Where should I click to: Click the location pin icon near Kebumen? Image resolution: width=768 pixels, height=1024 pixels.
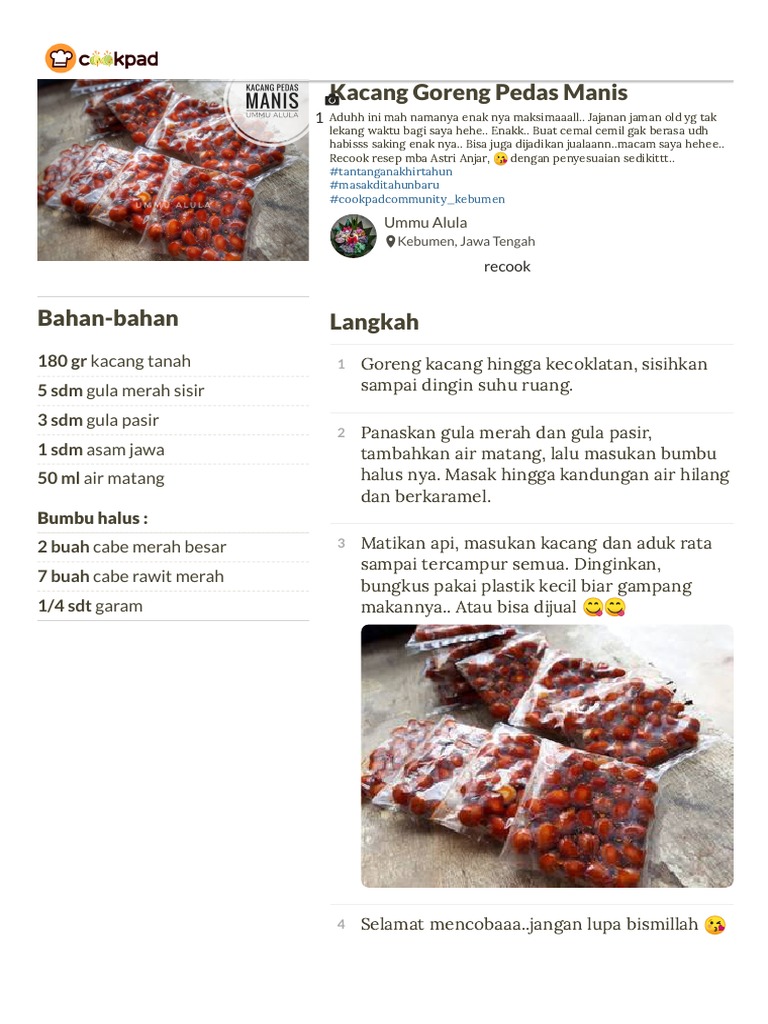tap(391, 241)
